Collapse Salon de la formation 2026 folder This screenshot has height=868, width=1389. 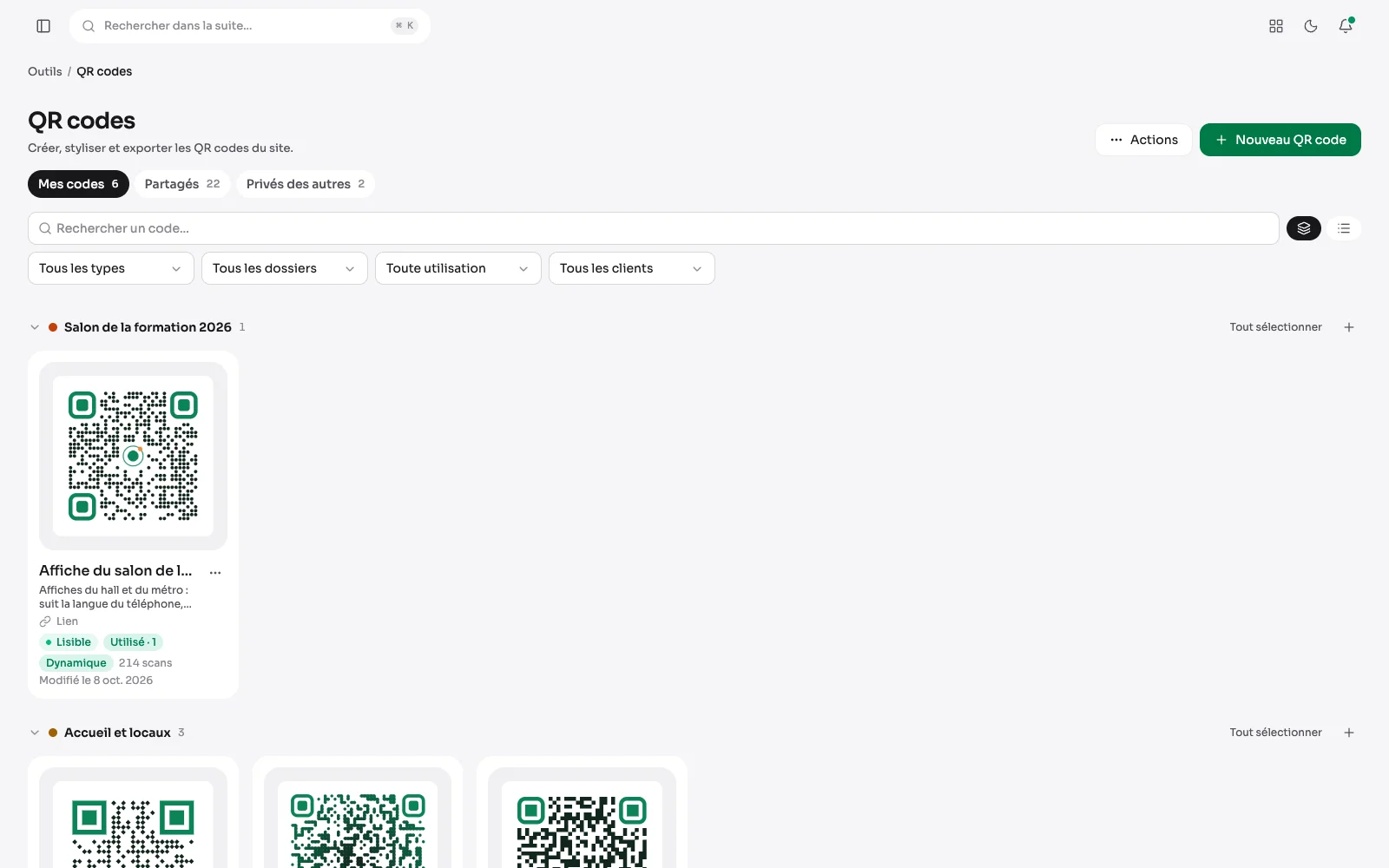35,327
